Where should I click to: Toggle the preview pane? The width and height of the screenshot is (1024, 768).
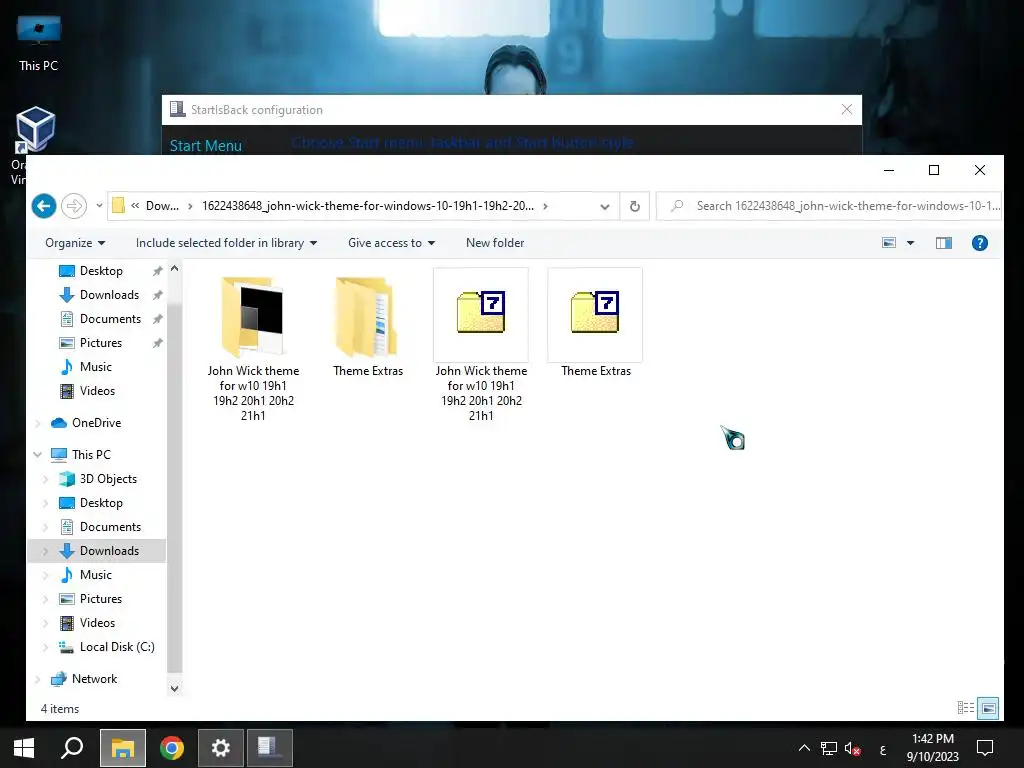(x=944, y=243)
